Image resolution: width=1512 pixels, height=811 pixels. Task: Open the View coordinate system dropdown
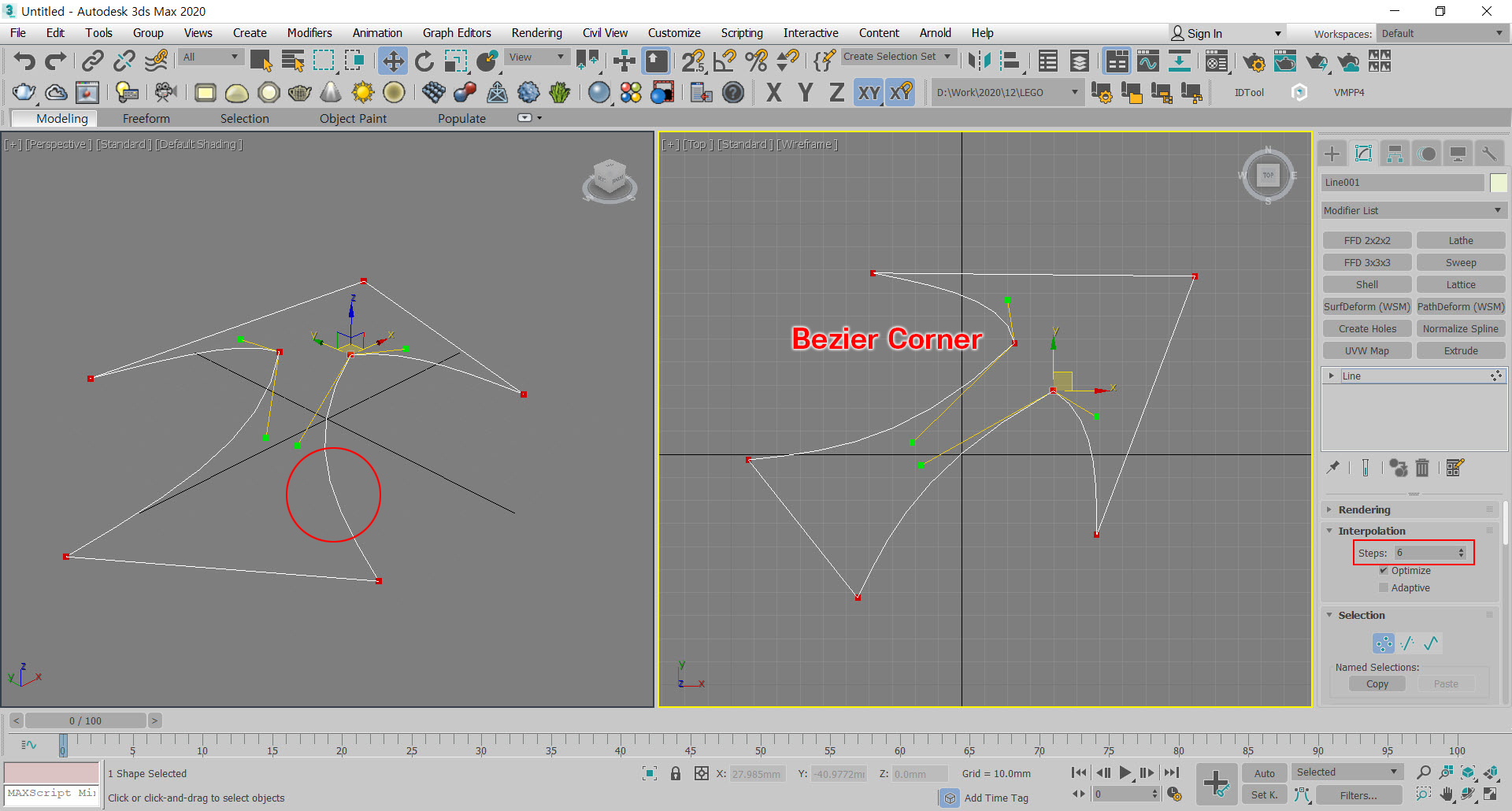536,57
